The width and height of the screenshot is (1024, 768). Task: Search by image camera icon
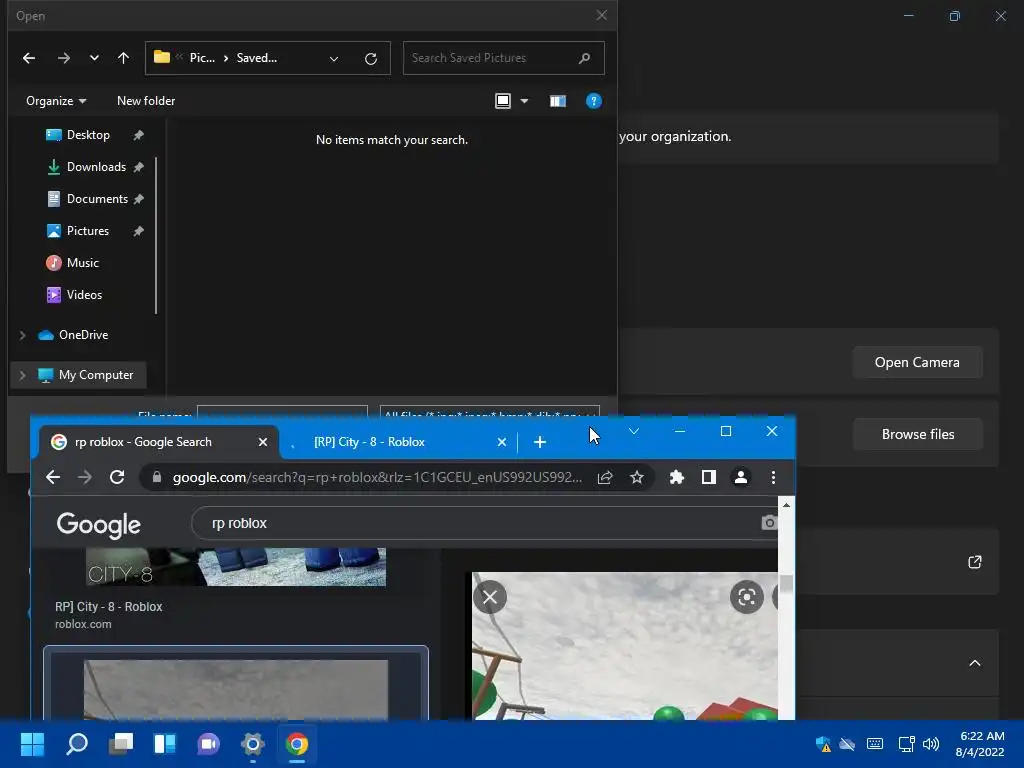(x=769, y=522)
